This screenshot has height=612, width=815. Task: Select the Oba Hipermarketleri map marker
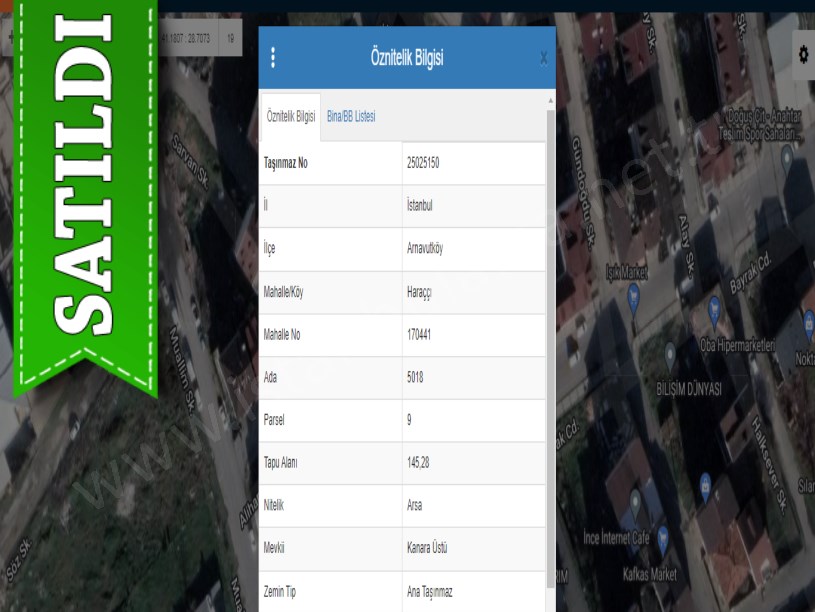tap(714, 309)
